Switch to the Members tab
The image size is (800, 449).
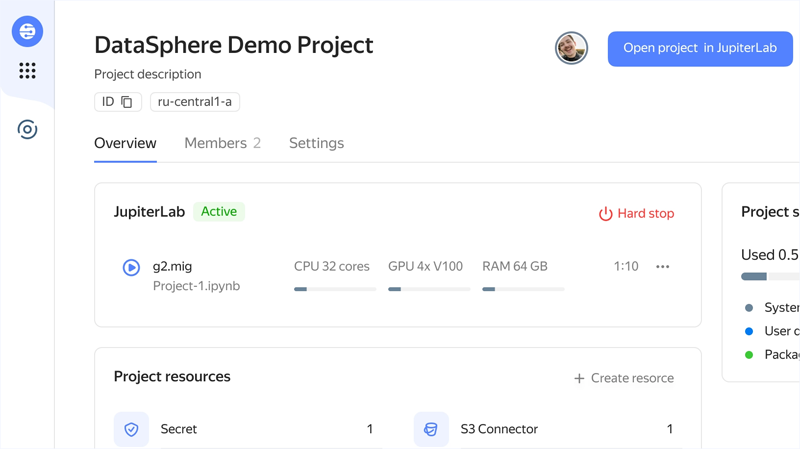(x=222, y=143)
